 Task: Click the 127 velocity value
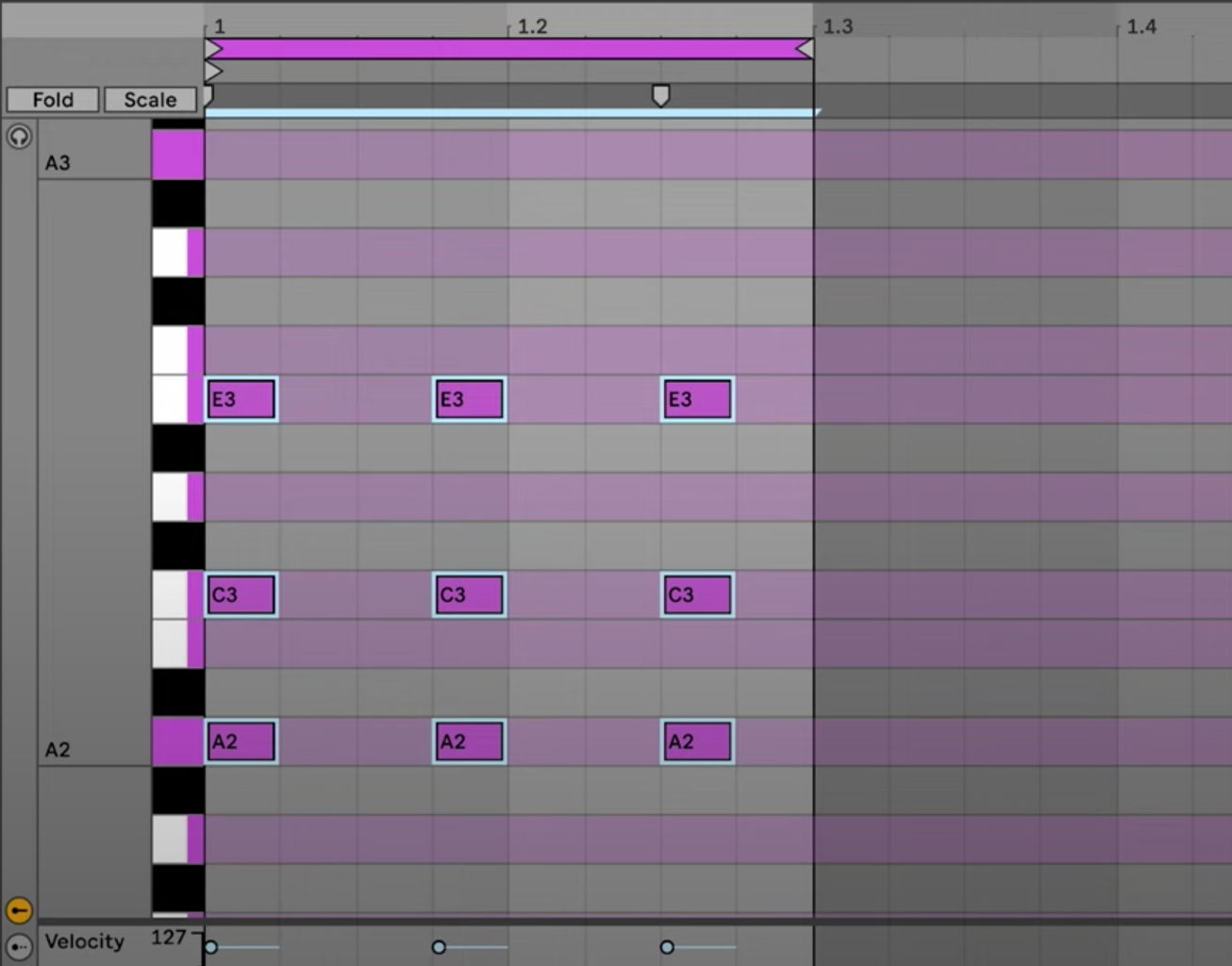point(169,938)
